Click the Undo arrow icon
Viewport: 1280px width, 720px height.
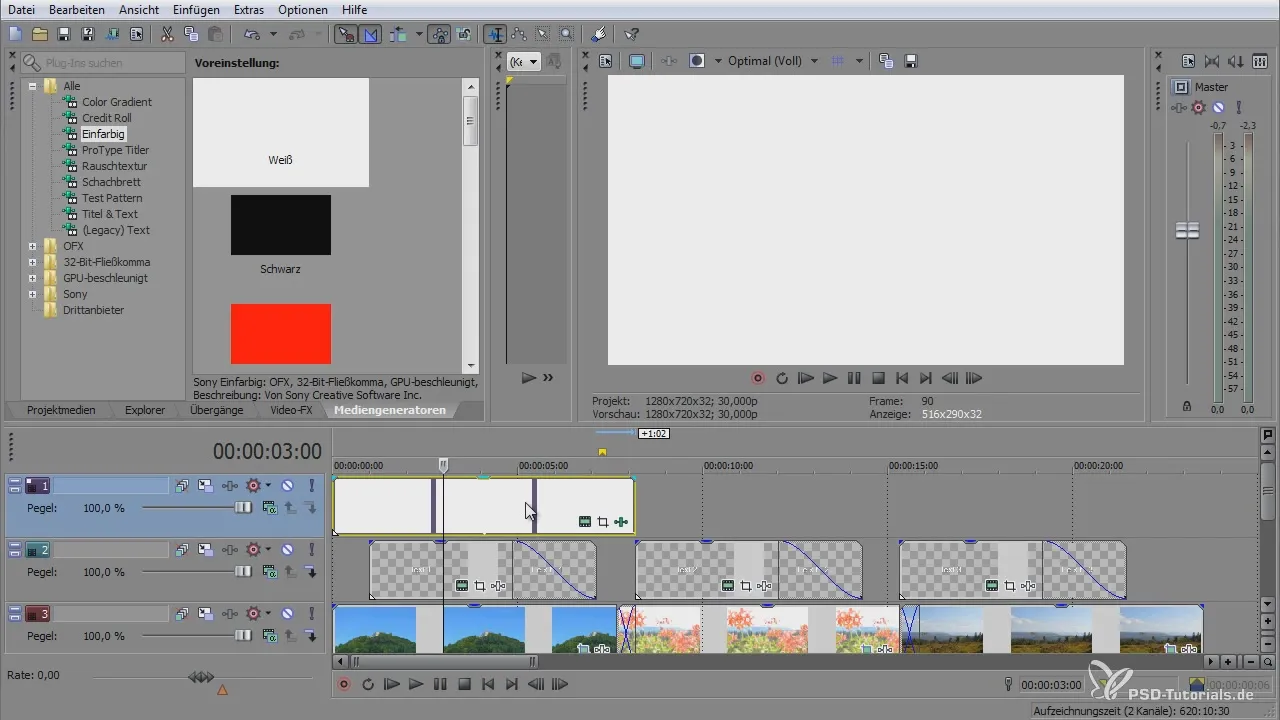[250, 34]
